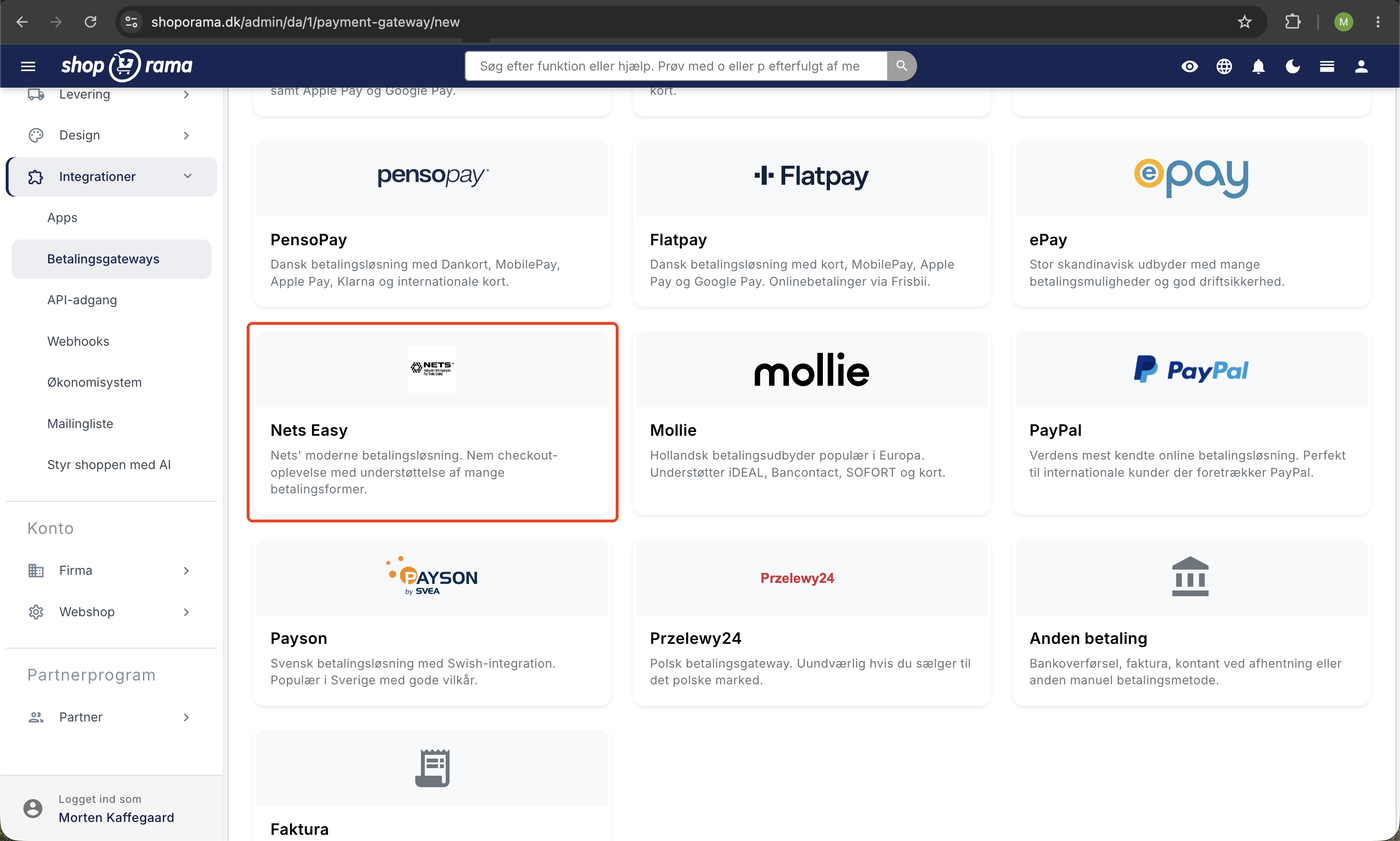Open browser extensions puzzle icon
Image resolution: width=1400 pixels, height=841 pixels.
tap(1293, 21)
